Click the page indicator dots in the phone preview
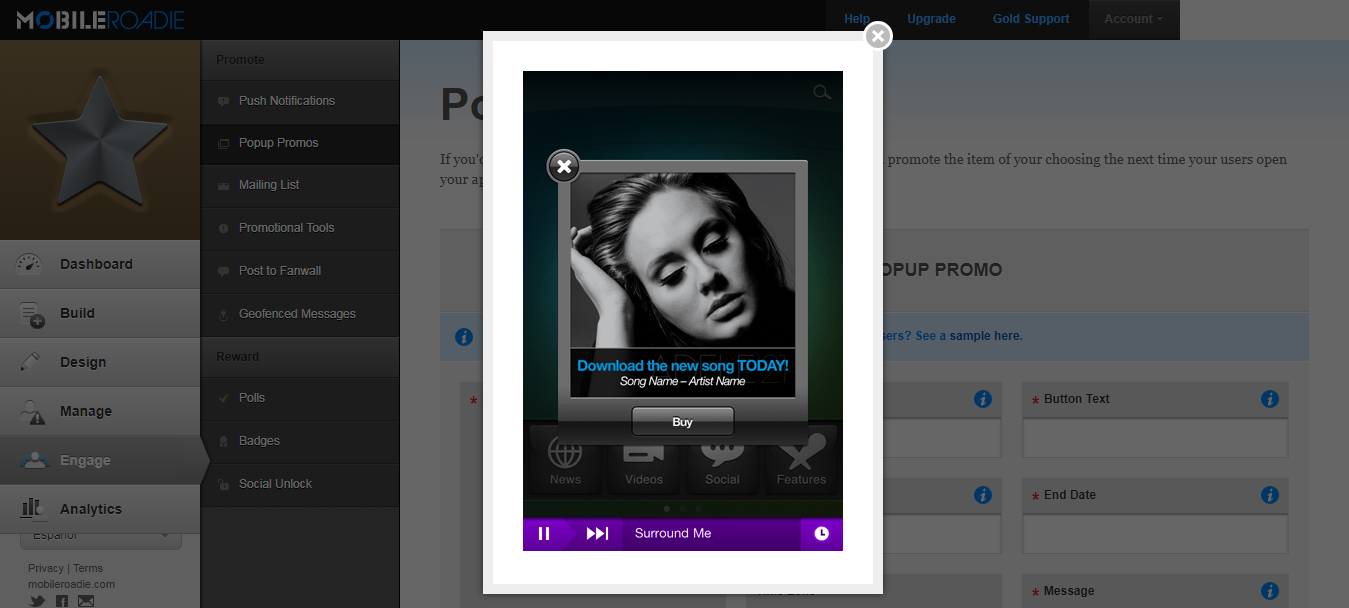Image resolution: width=1349 pixels, height=608 pixels. pos(683,509)
